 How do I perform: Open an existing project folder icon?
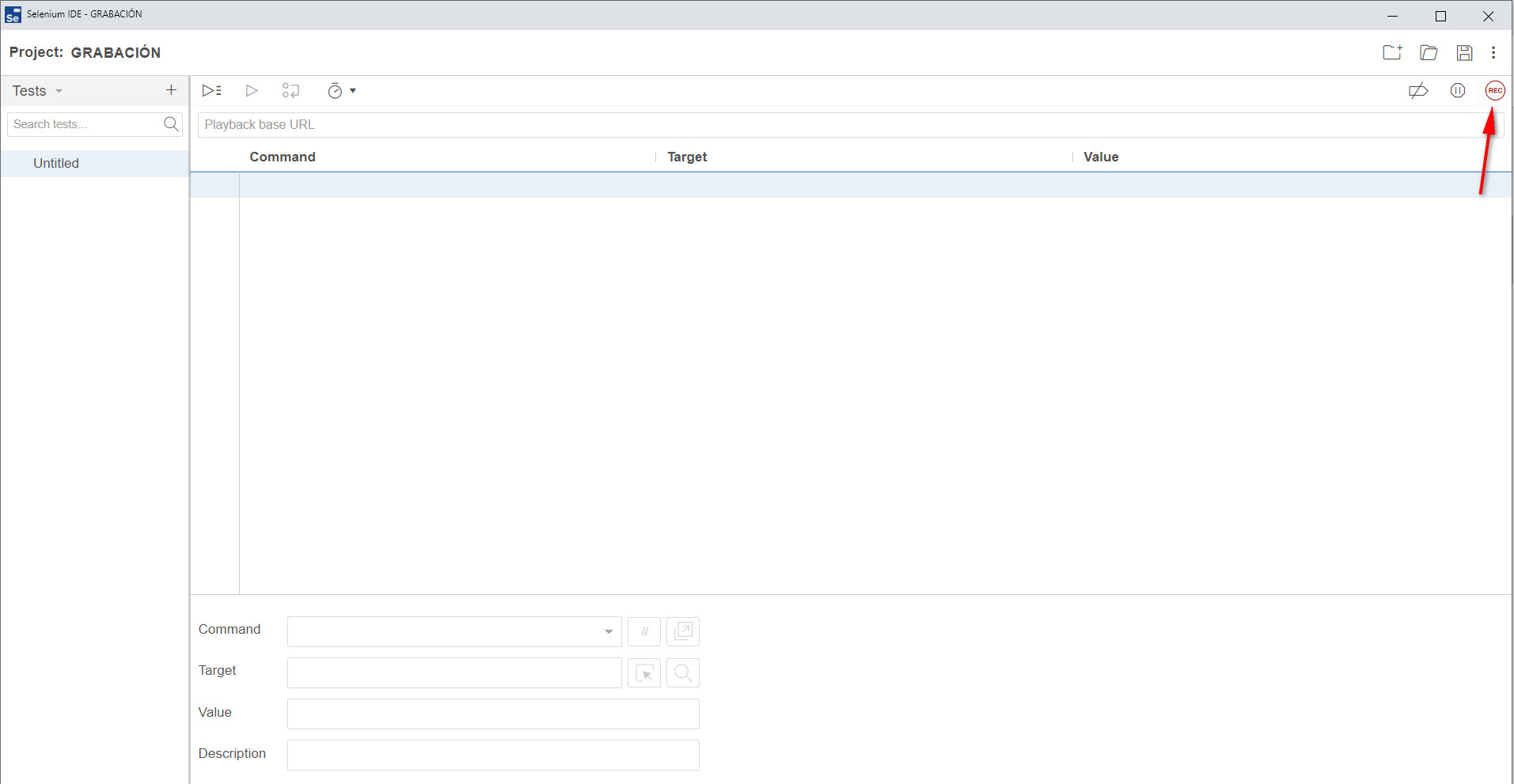(x=1429, y=53)
